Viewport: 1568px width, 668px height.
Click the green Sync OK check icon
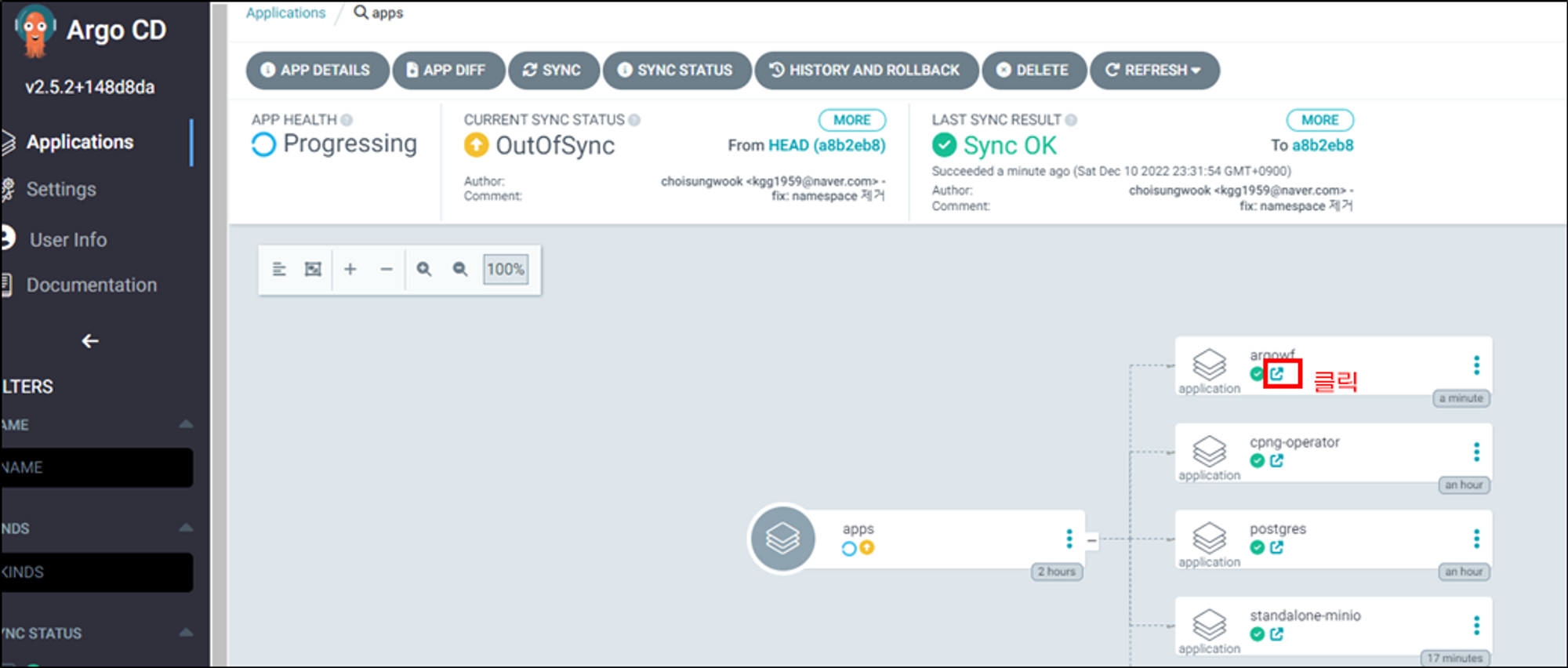[x=945, y=145]
